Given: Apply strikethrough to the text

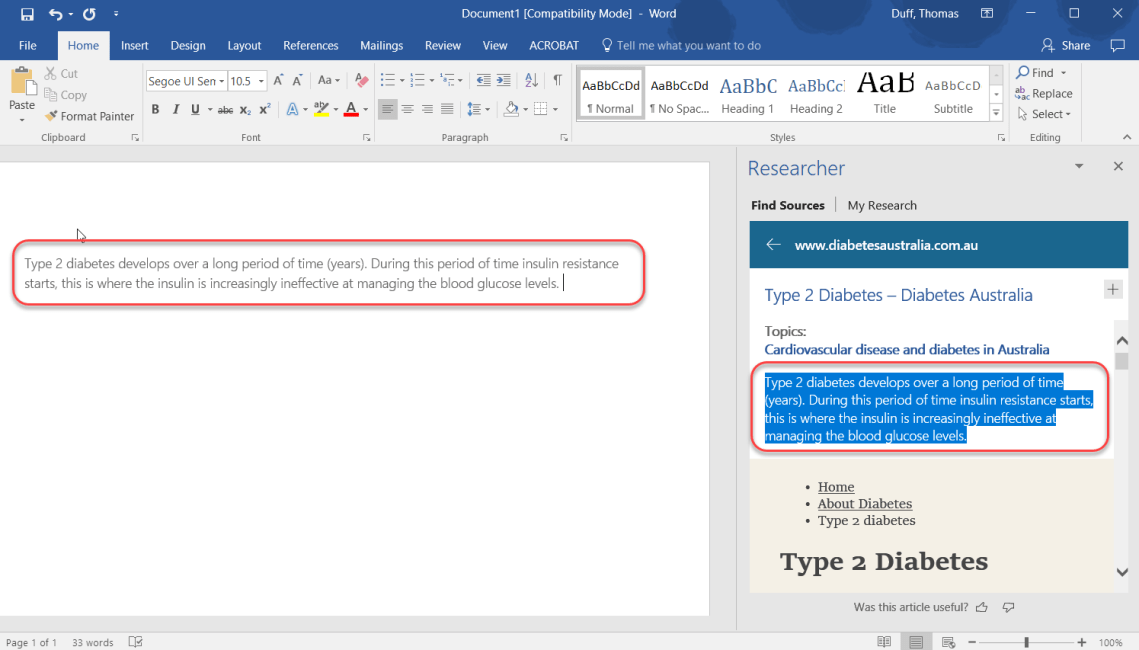Looking at the screenshot, I should coord(225,109).
